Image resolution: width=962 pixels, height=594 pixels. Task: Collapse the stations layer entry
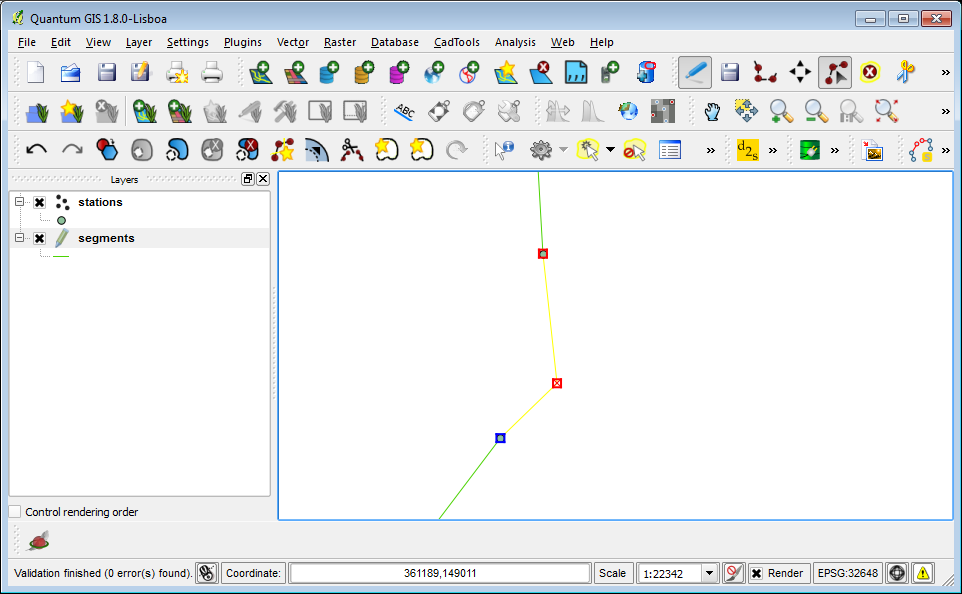pyautogui.click(x=18, y=202)
